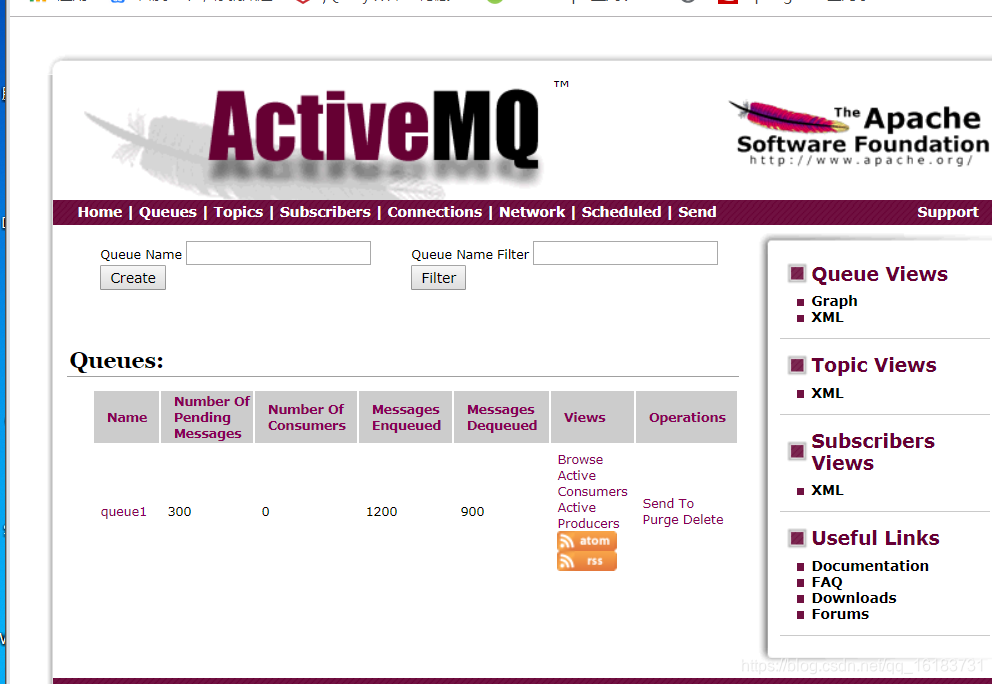Focus the Queue Name Filter field
The height and width of the screenshot is (684, 992).
point(625,253)
